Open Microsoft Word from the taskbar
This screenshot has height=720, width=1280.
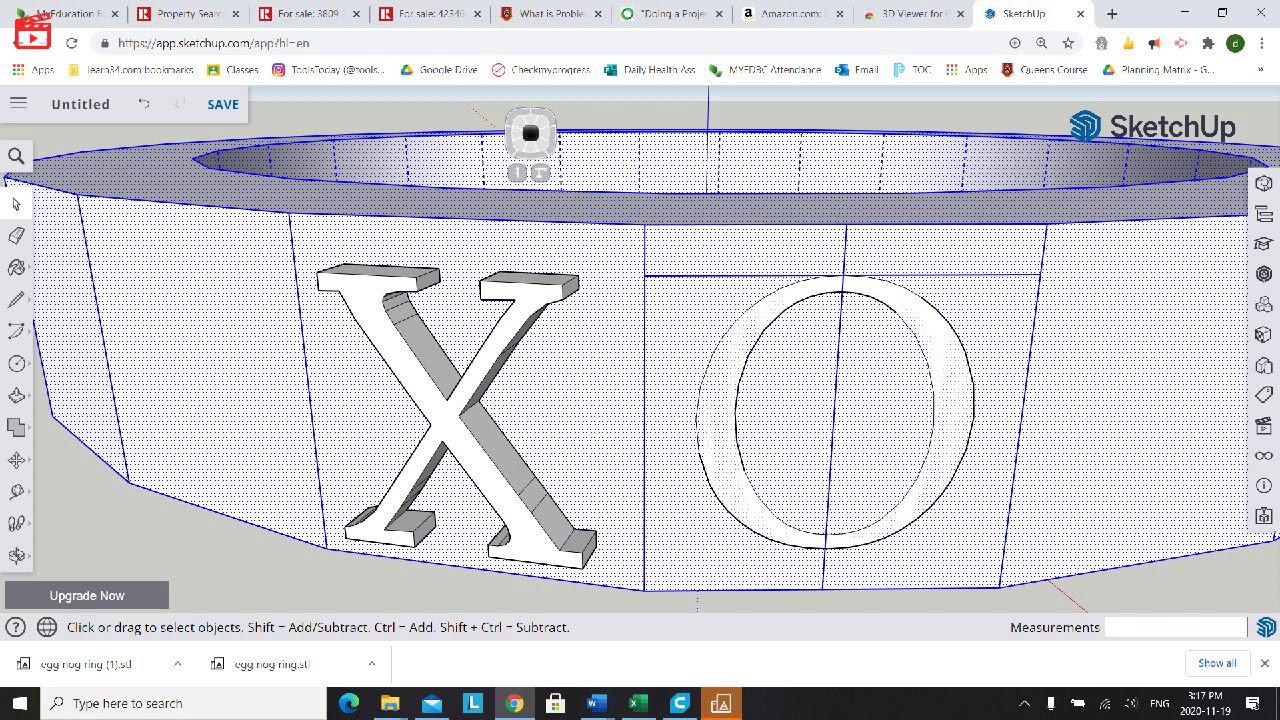pos(596,703)
